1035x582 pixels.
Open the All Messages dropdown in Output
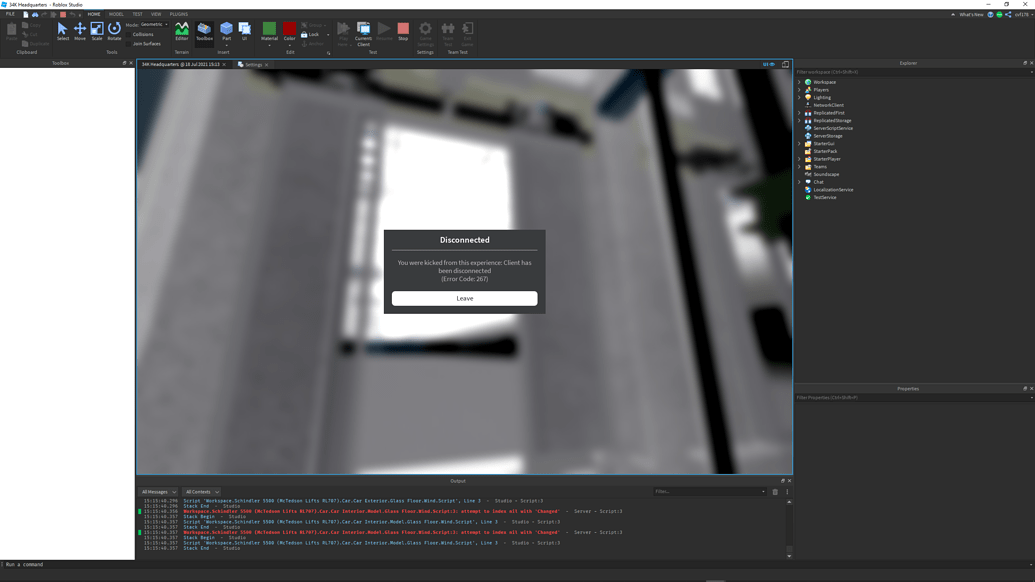(x=158, y=491)
